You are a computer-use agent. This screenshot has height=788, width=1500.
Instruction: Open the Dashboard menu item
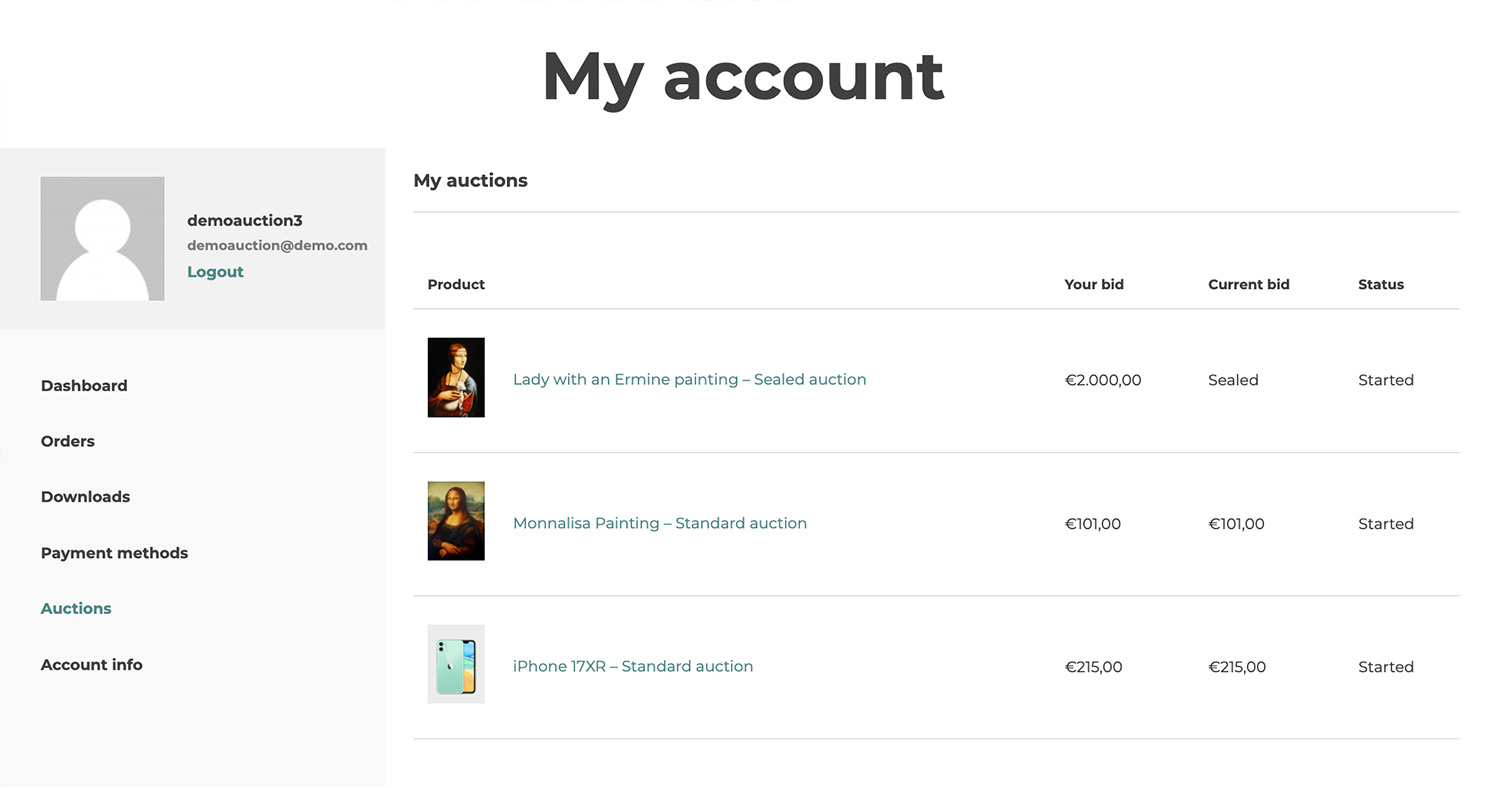tap(84, 386)
